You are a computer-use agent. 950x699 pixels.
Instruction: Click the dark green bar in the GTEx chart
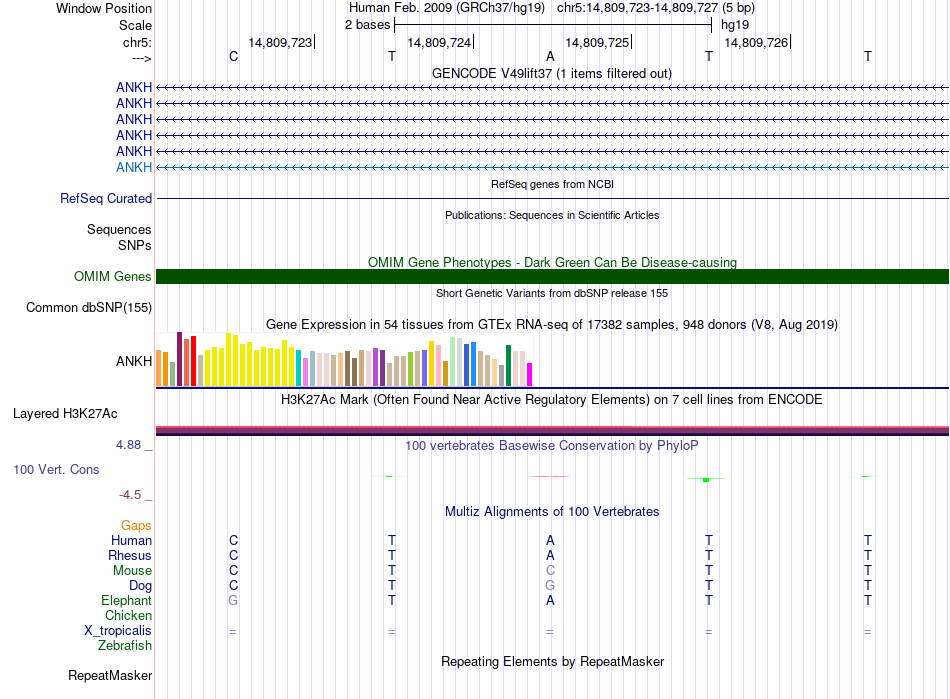pyautogui.click(x=508, y=366)
